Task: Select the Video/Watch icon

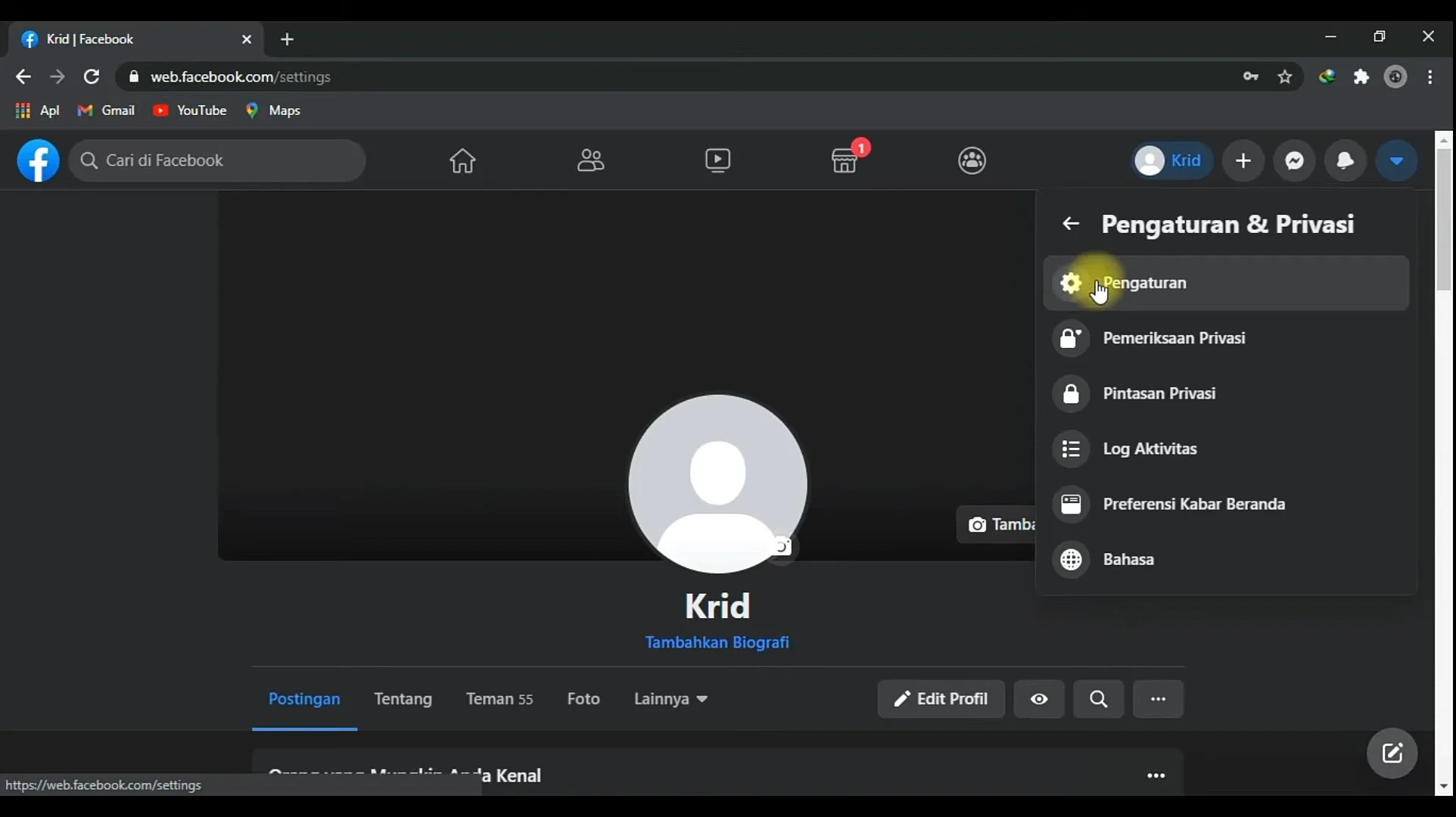Action: coord(717,160)
